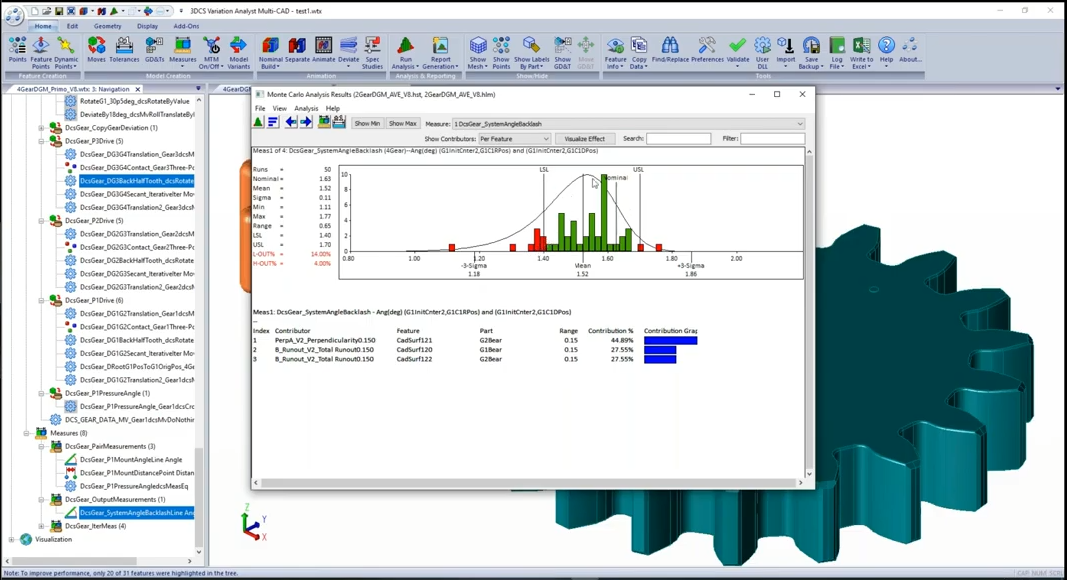Image resolution: width=1067 pixels, height=580 pixels.
Task: Toggle MTM On/Off
Action: coord(211,50)
